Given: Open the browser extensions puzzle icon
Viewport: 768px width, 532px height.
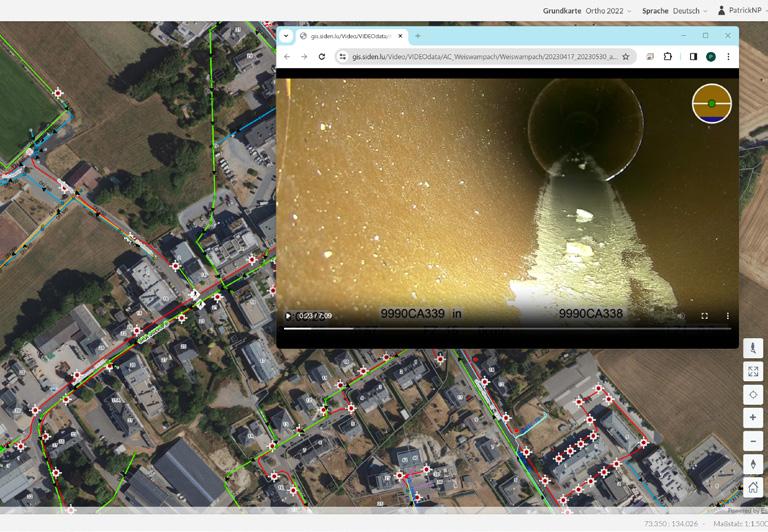Looking at the screenshot, I should tap(668, 57).
